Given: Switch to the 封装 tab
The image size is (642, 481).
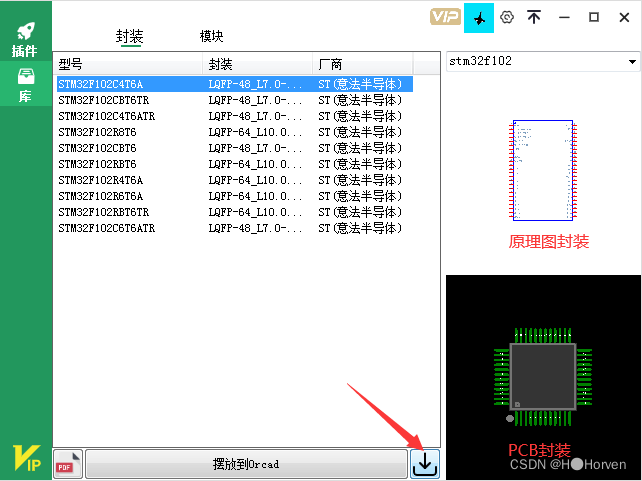Looking at the screenshot, I should (x=129, y=36).
